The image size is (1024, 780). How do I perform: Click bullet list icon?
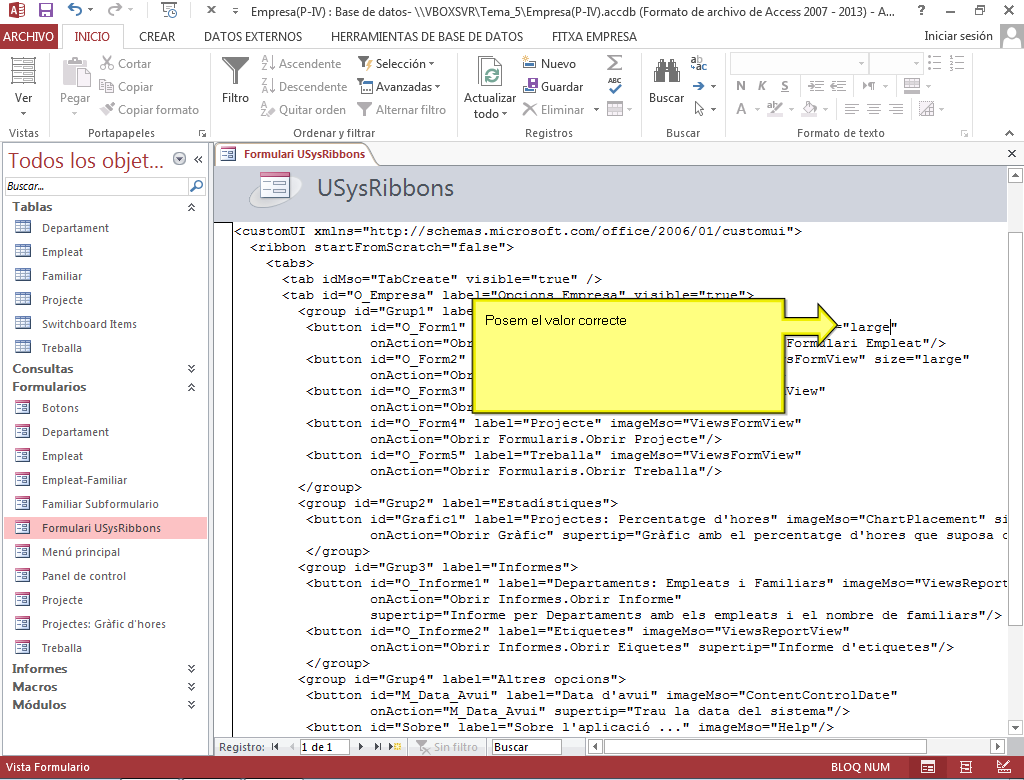tap(935, 63)
